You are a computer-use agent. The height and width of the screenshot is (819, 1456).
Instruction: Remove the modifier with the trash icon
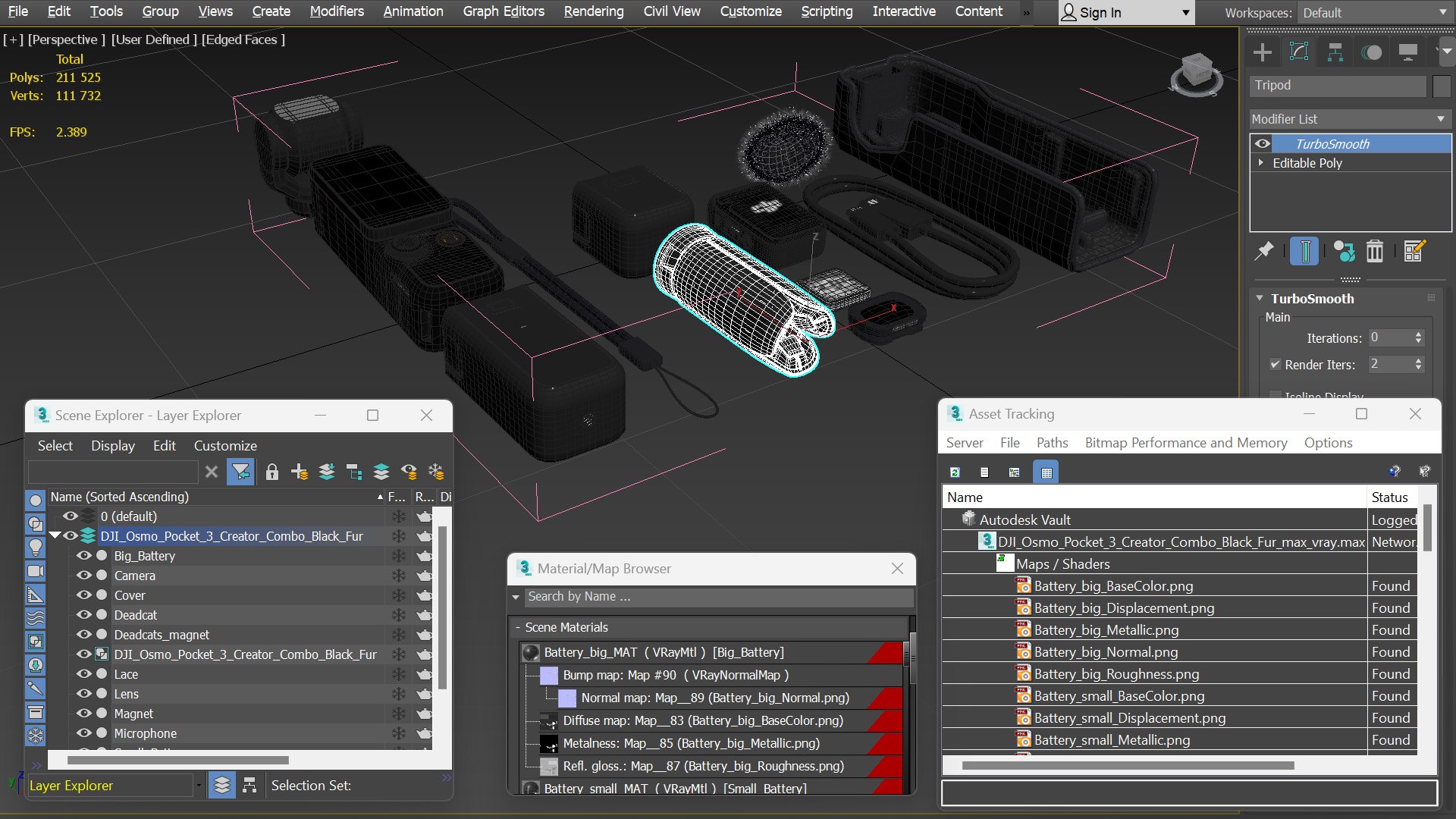coord(1375,251)
